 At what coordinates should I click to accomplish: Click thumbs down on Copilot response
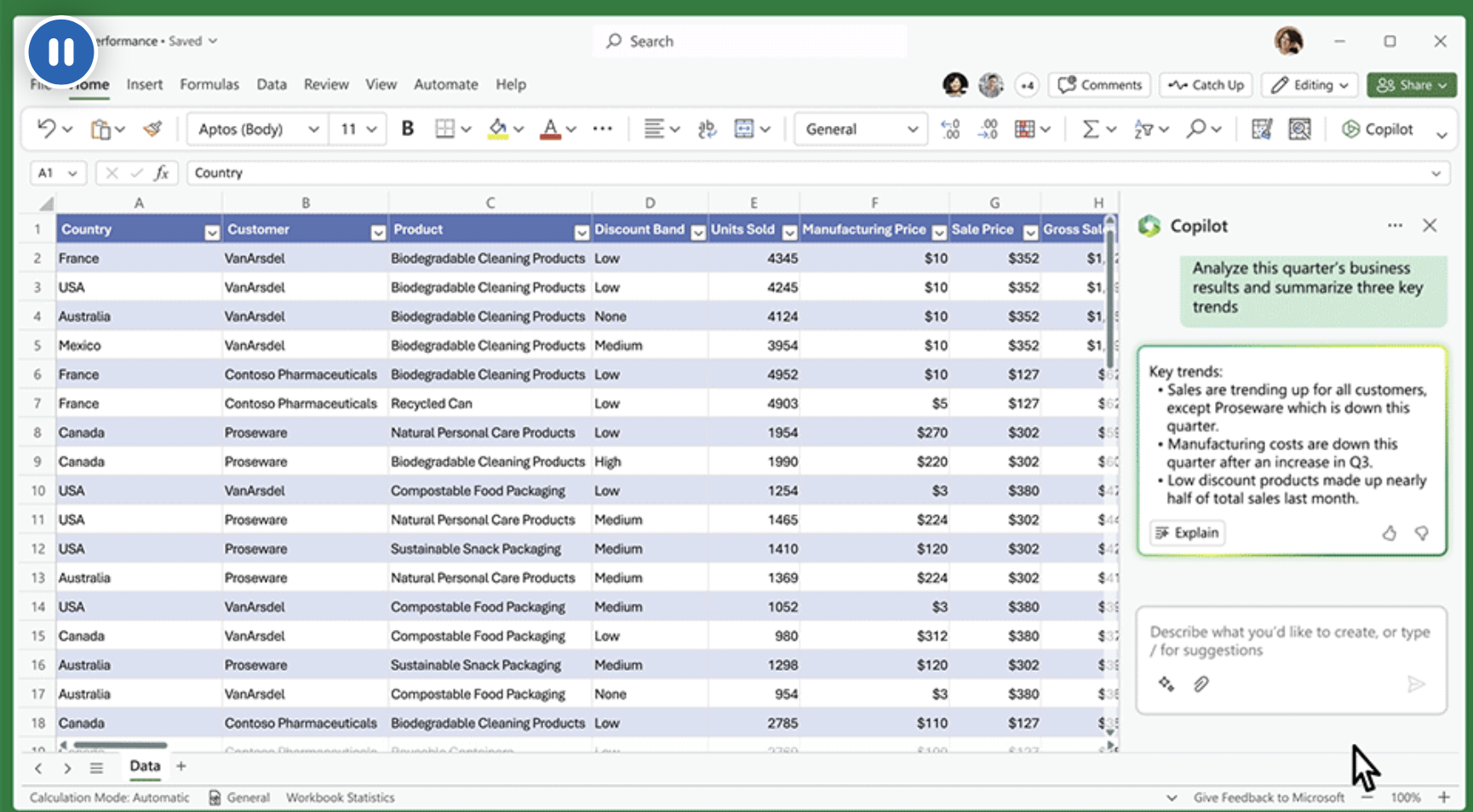(1421, 533)
